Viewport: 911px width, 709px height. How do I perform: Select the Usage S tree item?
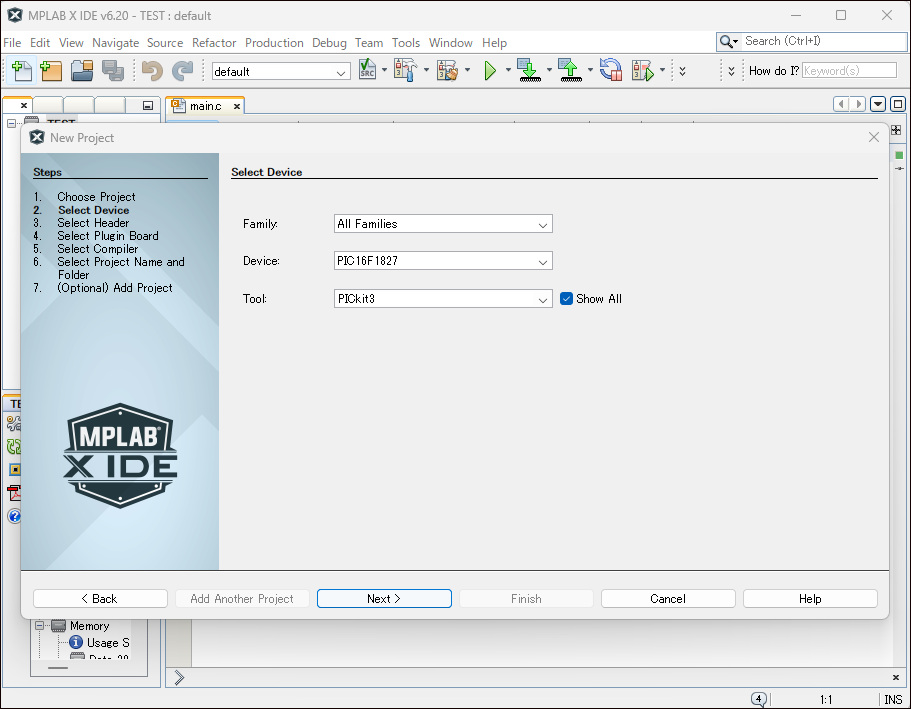(108, 643)
